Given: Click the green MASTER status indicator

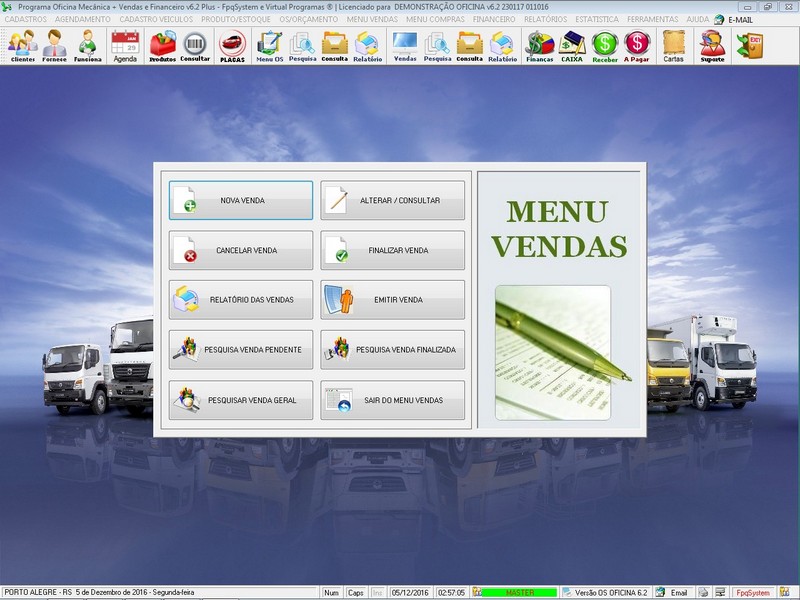Looking at the screenshot, I should pos(519,593).
